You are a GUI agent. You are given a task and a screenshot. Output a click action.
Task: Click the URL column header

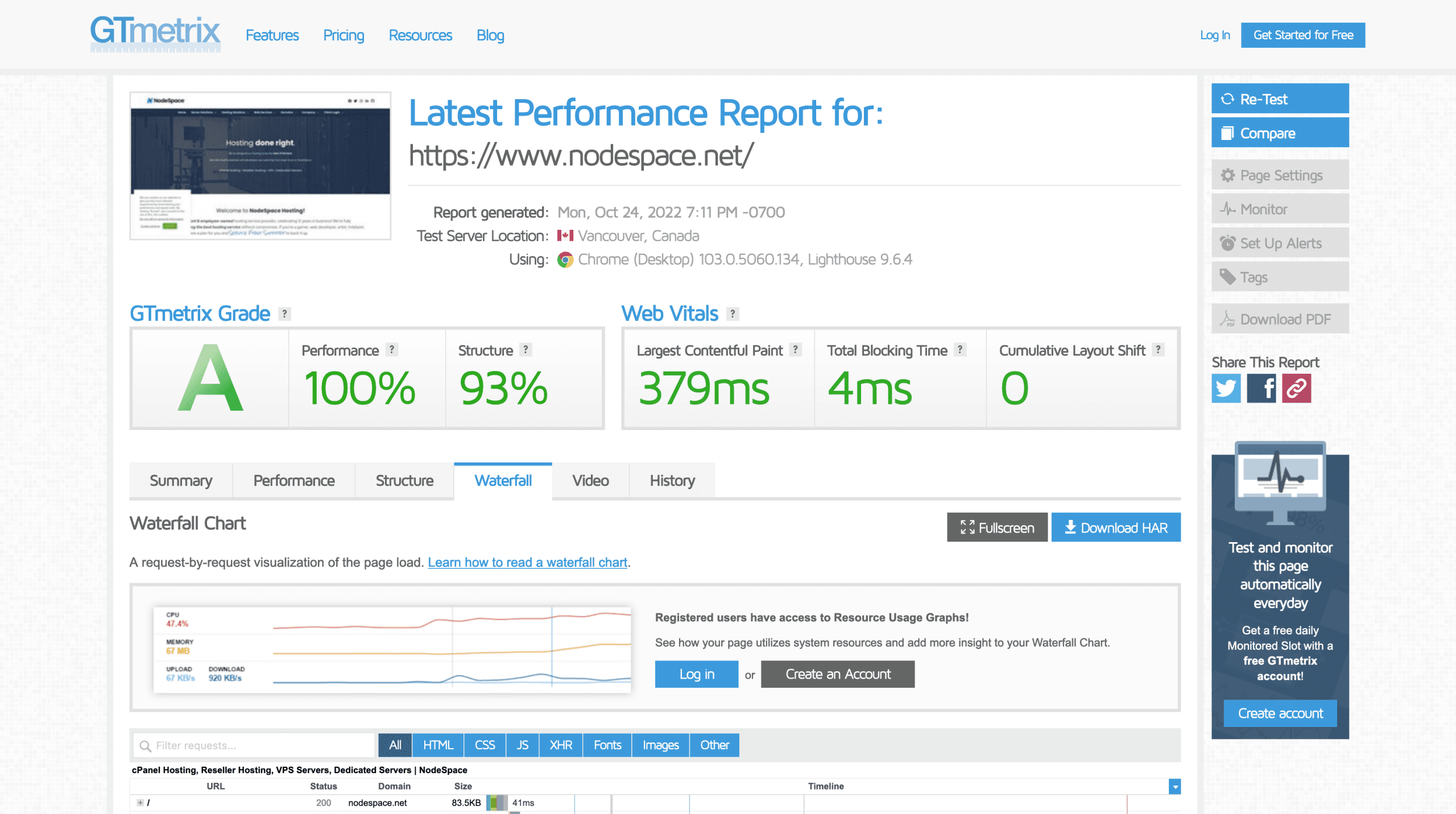(216, 787)
